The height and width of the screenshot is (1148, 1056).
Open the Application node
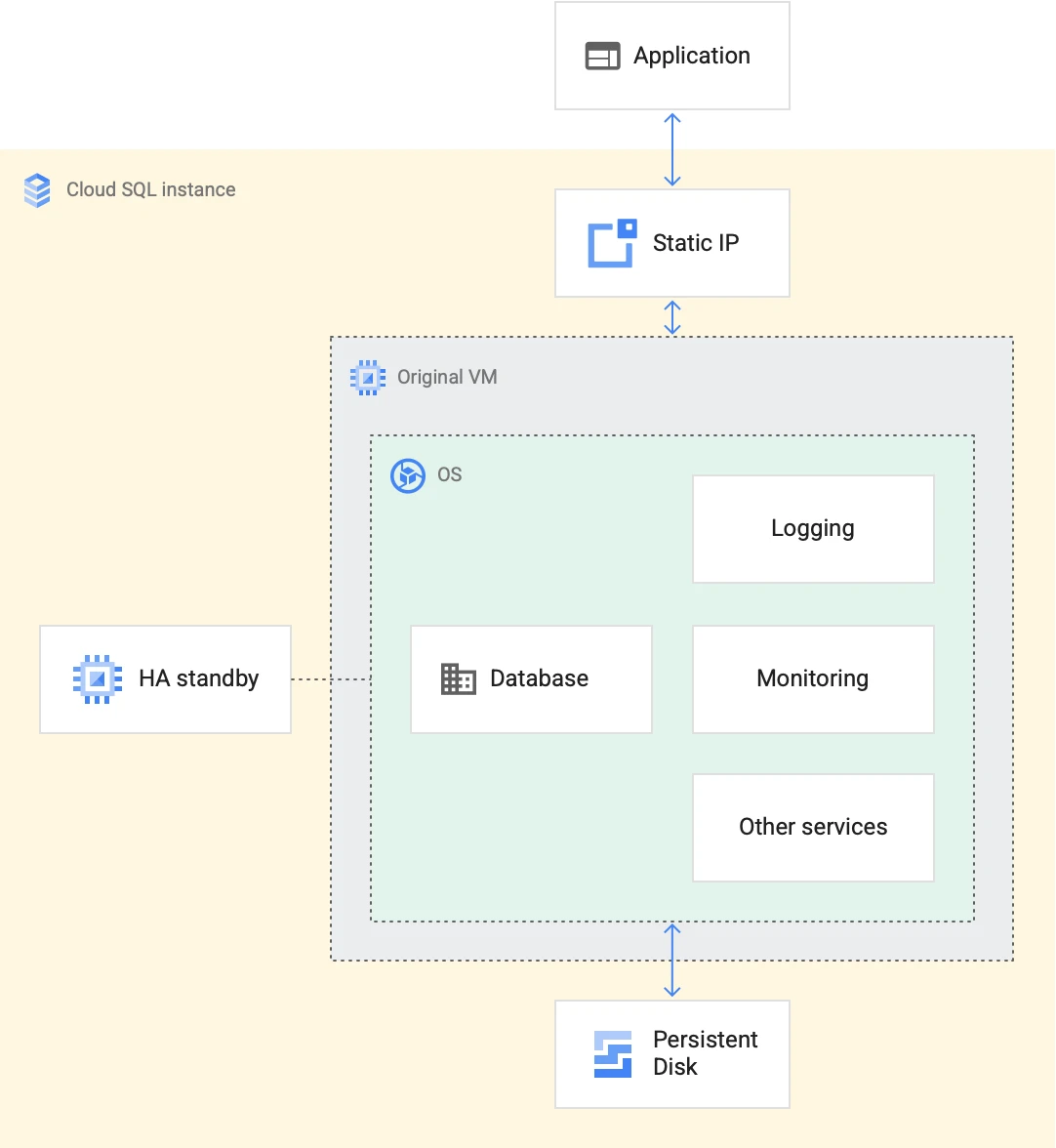671,56
